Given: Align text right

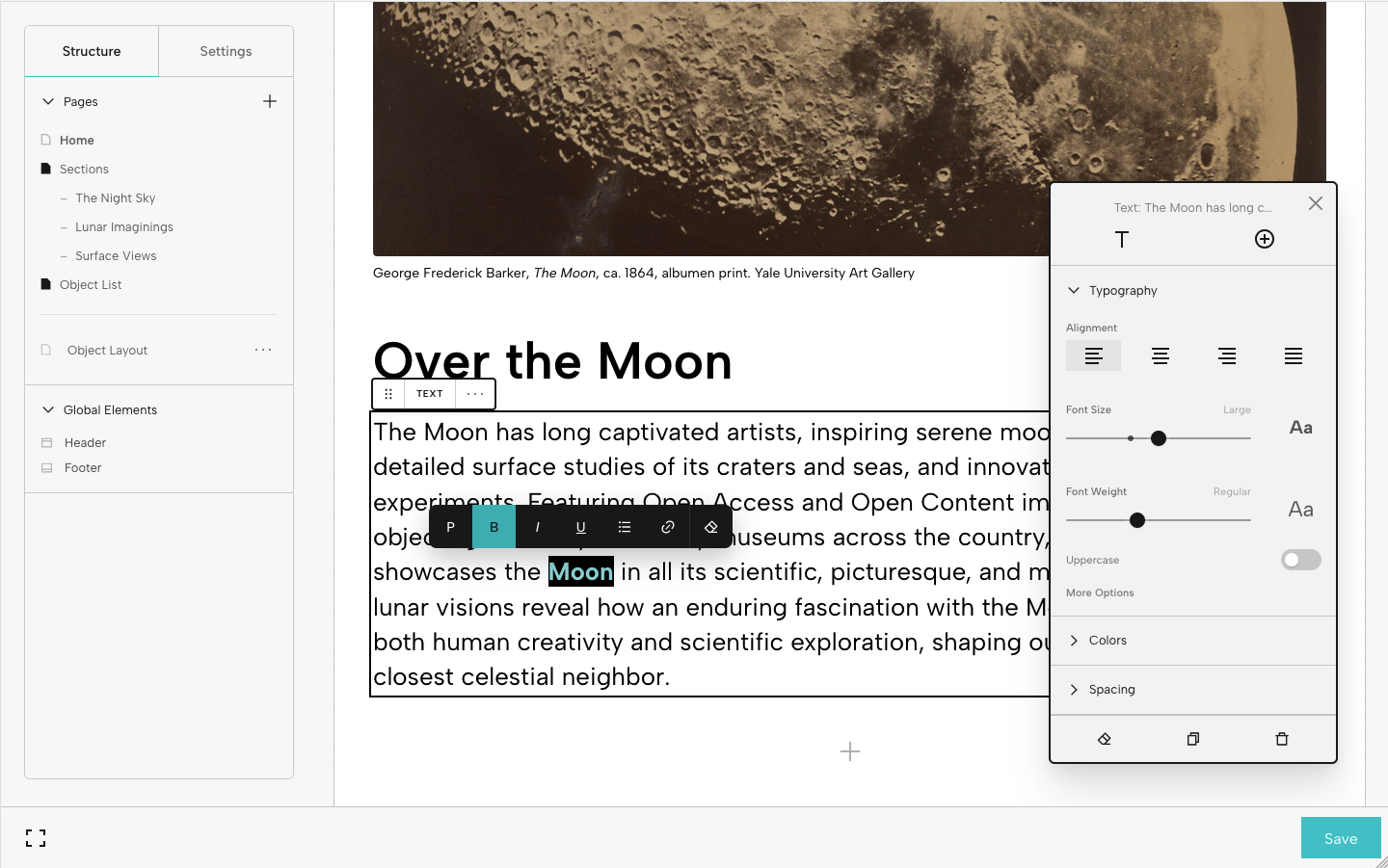Looking at the screenshot, I should (1227, 355).
